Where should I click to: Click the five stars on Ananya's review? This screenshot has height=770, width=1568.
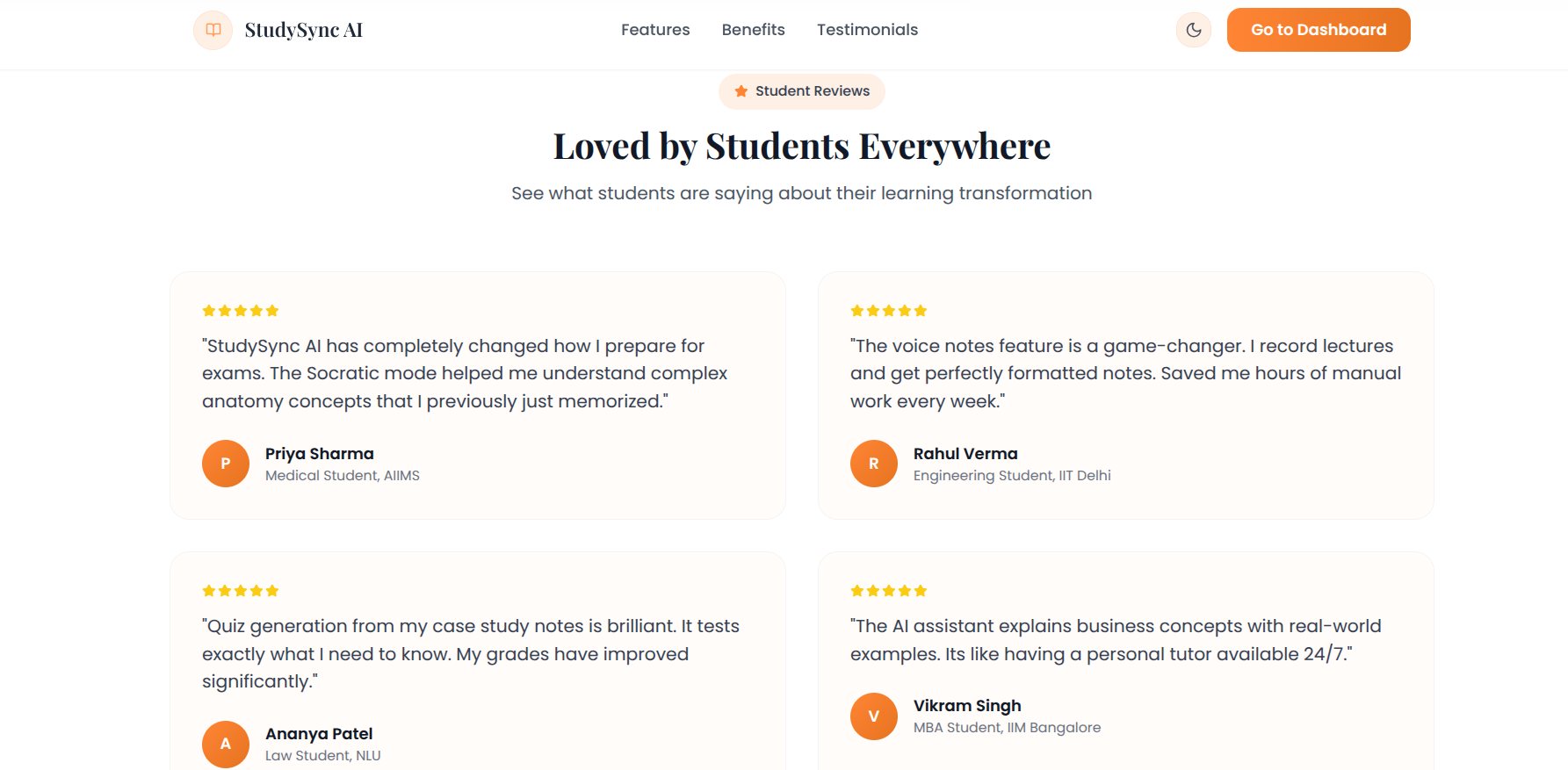(241, 591)
